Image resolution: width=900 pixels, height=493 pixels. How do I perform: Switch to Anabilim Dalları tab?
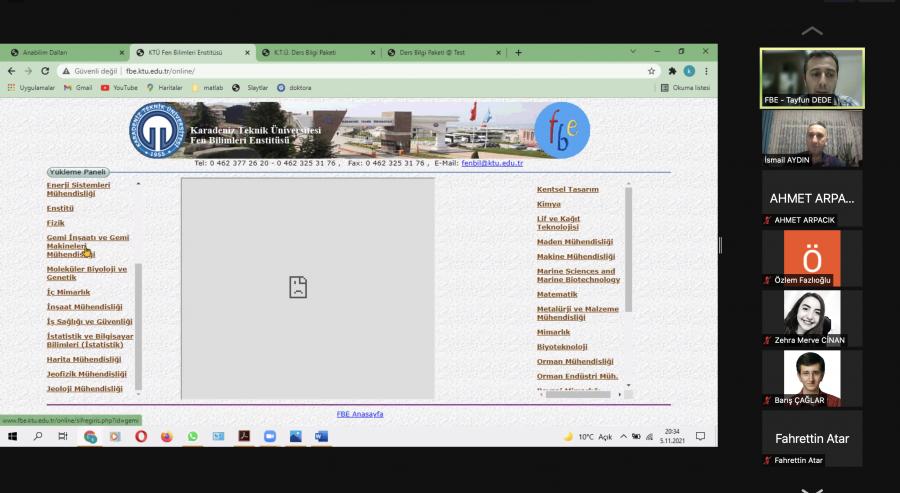[67, 52]
